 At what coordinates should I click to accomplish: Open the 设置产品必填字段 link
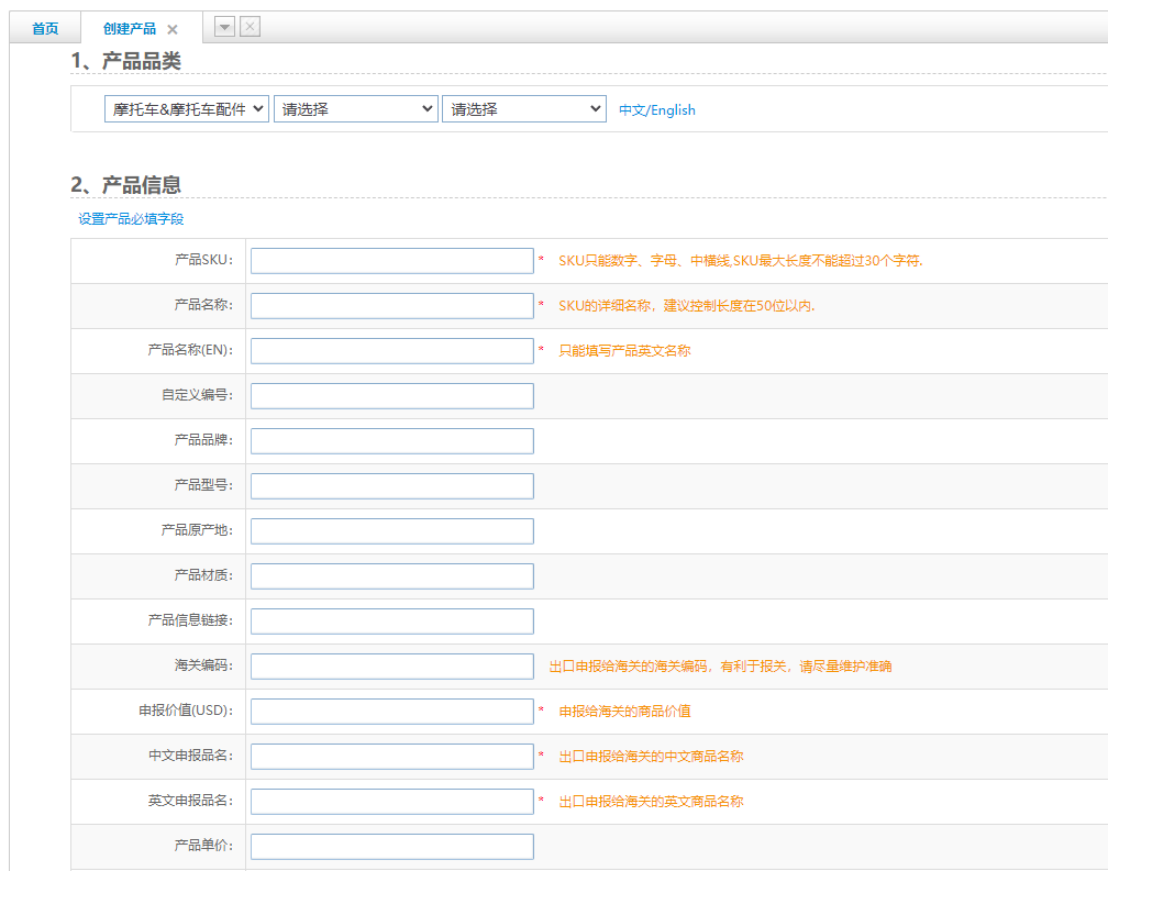pos(131,219)
